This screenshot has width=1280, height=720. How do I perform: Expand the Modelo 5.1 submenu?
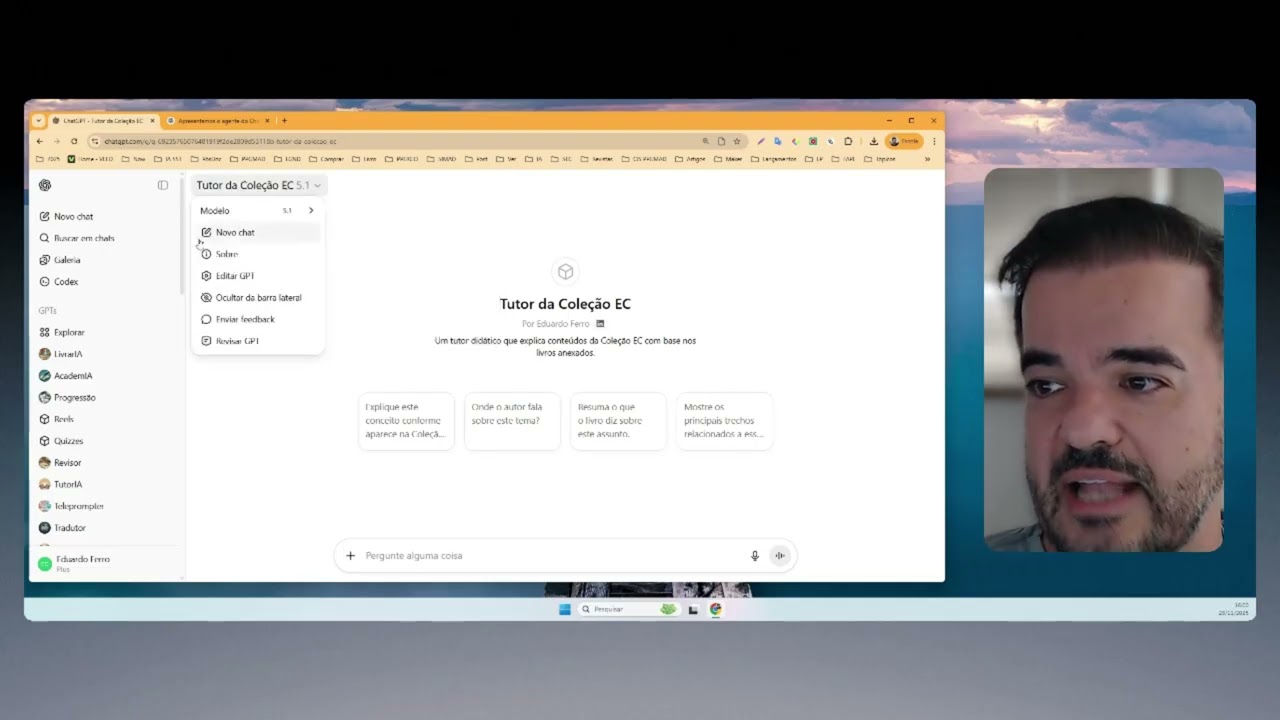point(257,211)
